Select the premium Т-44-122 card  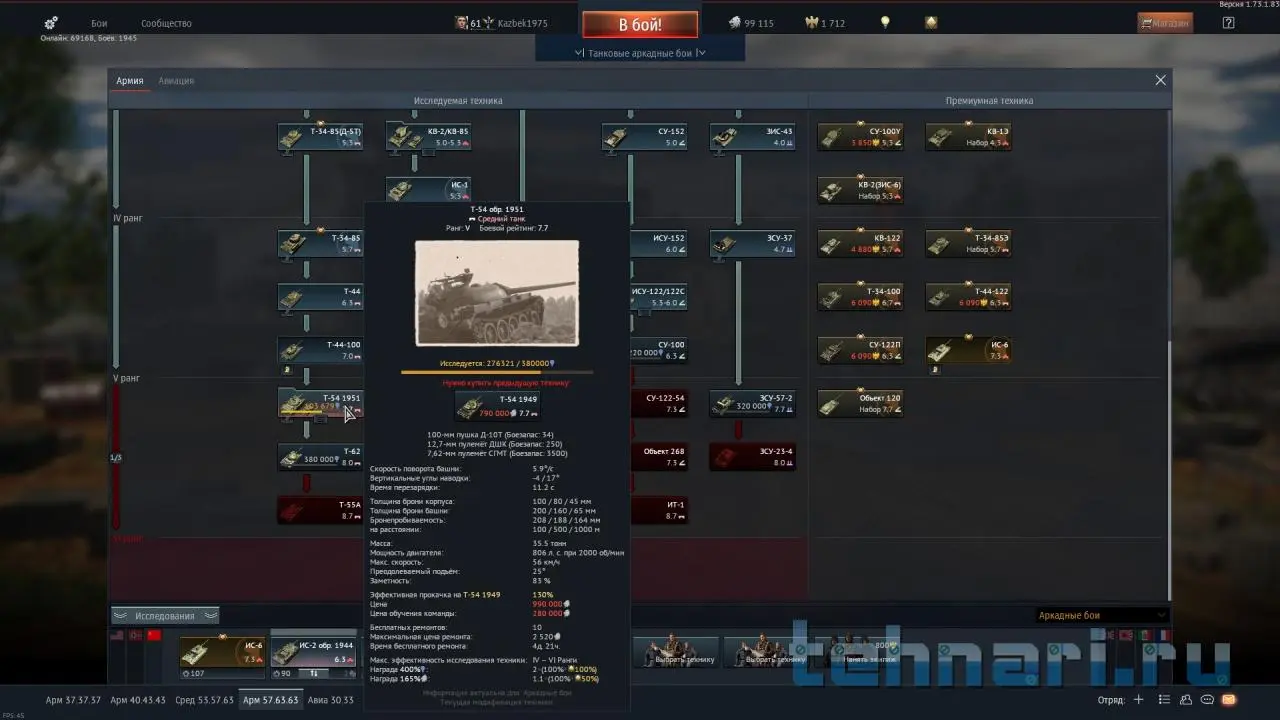[x=968, y=297]
